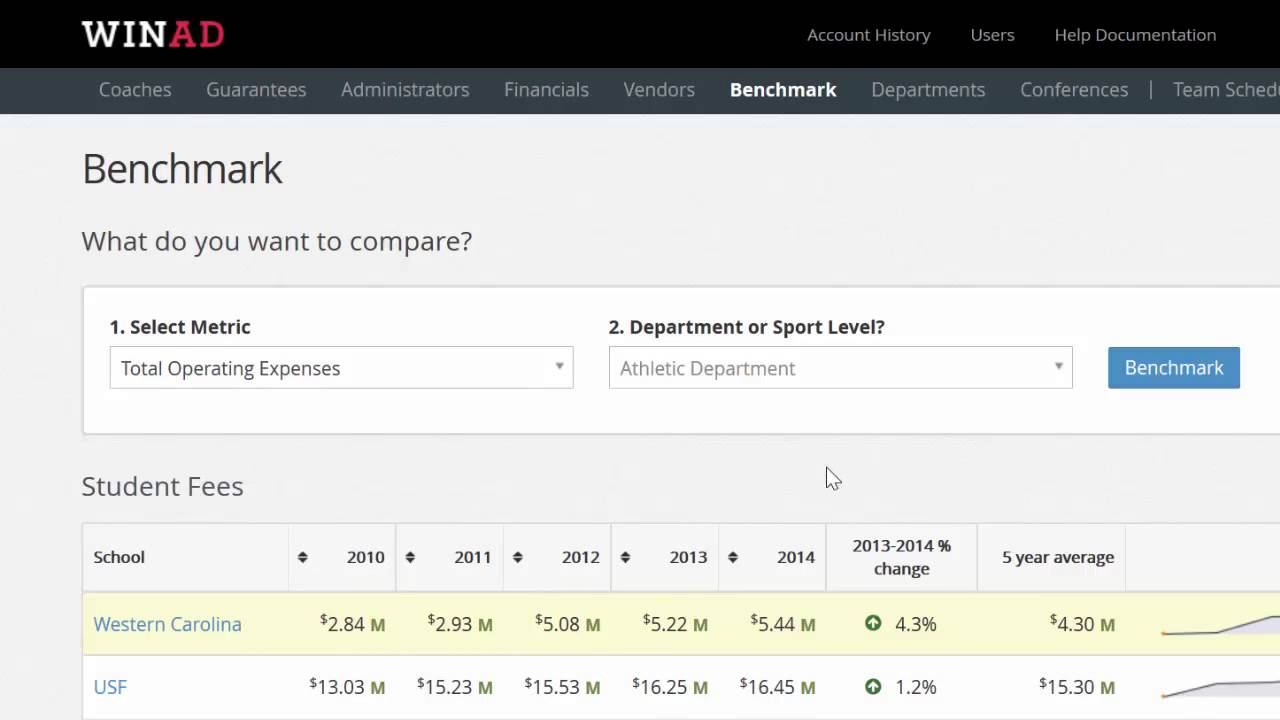Open the Western Carolina school link

click(167, 624)
